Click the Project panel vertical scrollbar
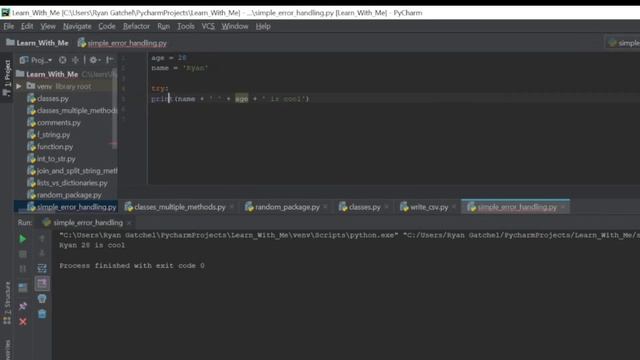The image size is (640, 360). [115, 110]
